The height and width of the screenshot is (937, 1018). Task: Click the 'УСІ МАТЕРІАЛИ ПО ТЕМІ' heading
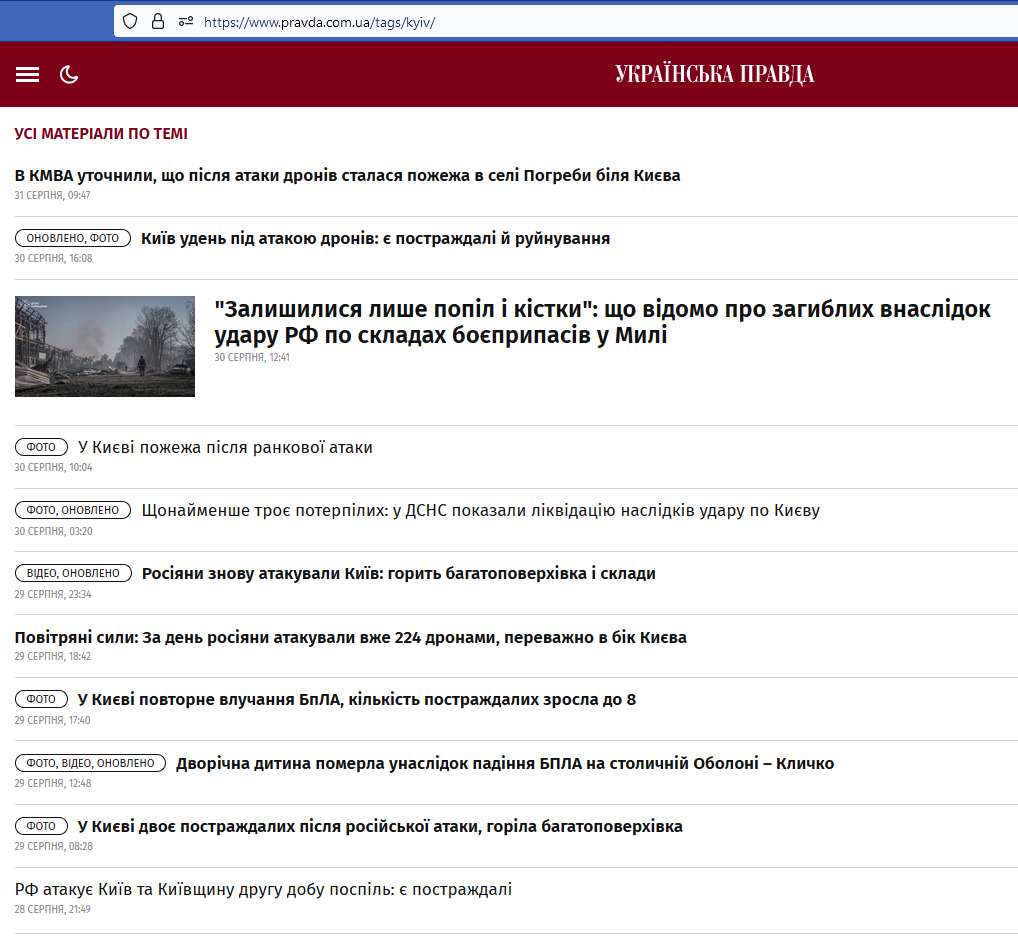(x=101, y=134)
